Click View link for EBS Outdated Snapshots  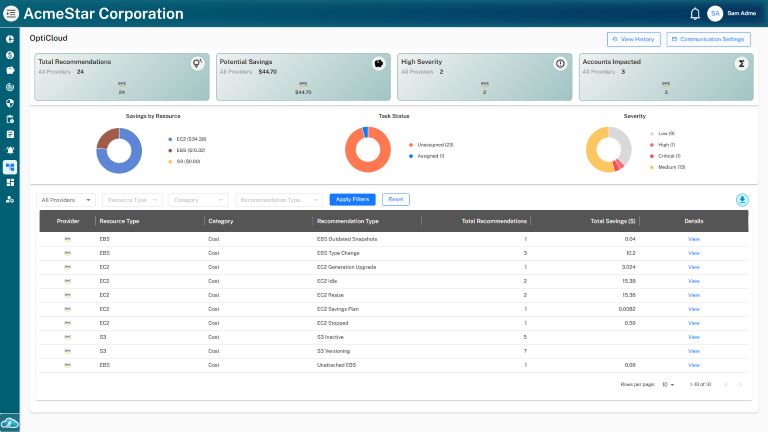click(x=693, y=239)
